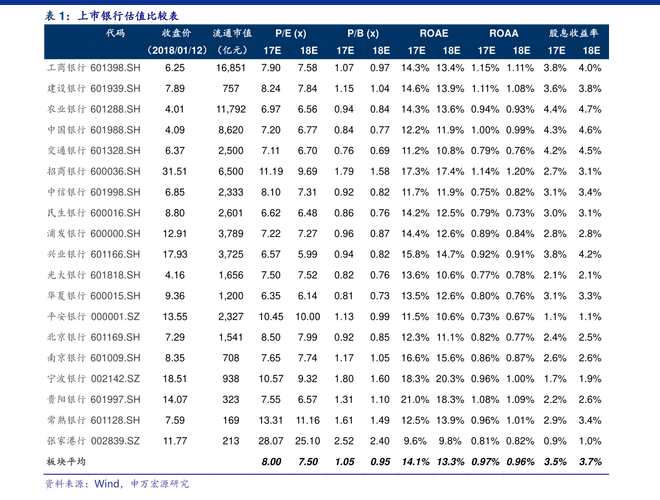
Task: Select the ROAE column header
Action: point(434,33)
